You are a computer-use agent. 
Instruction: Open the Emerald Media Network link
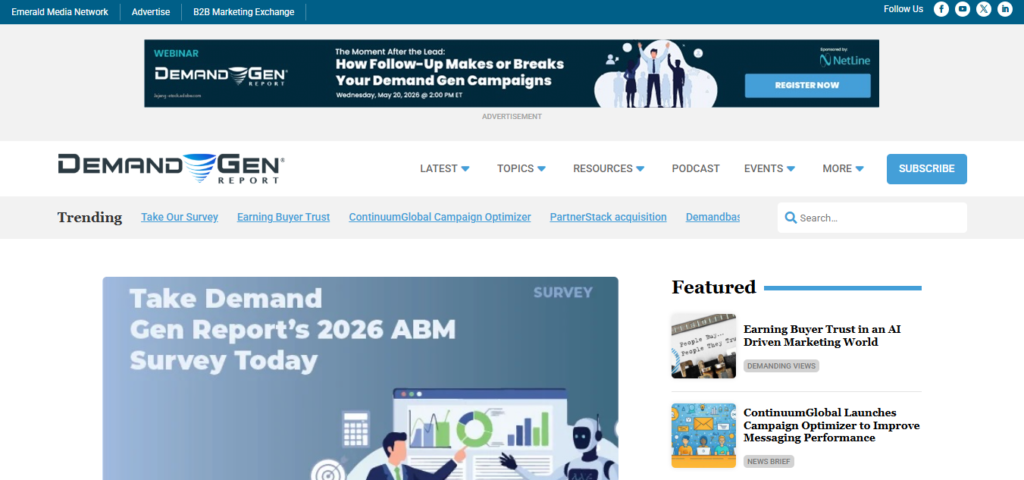(x=60, y=12)
